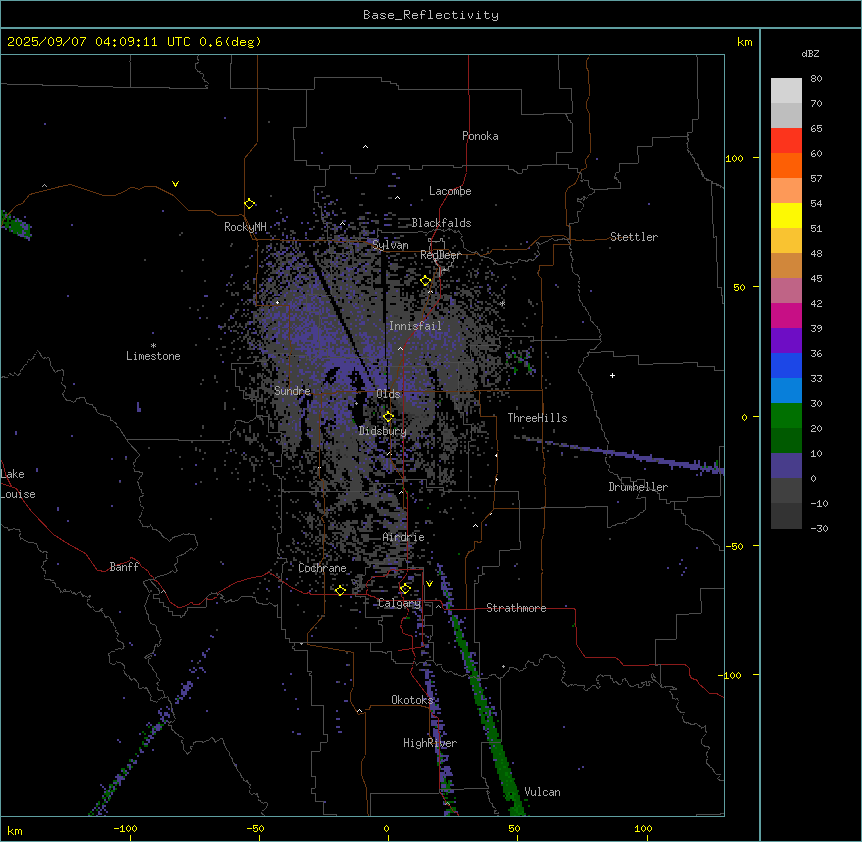The height and width of the screenshot is (842, 862).
Task: Select the magenta 39-42 dBZ legend swatch
Action: [x=786, y=315]
